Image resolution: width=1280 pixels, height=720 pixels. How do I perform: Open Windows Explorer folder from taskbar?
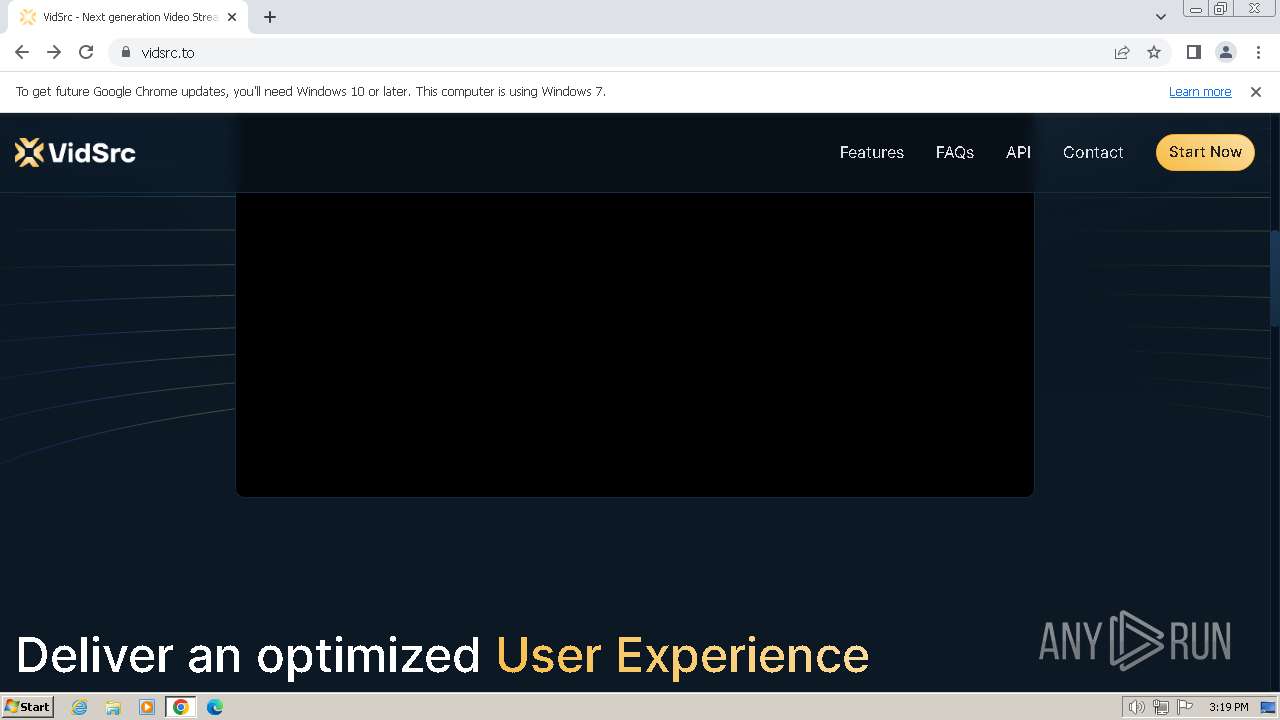(113, 707)
